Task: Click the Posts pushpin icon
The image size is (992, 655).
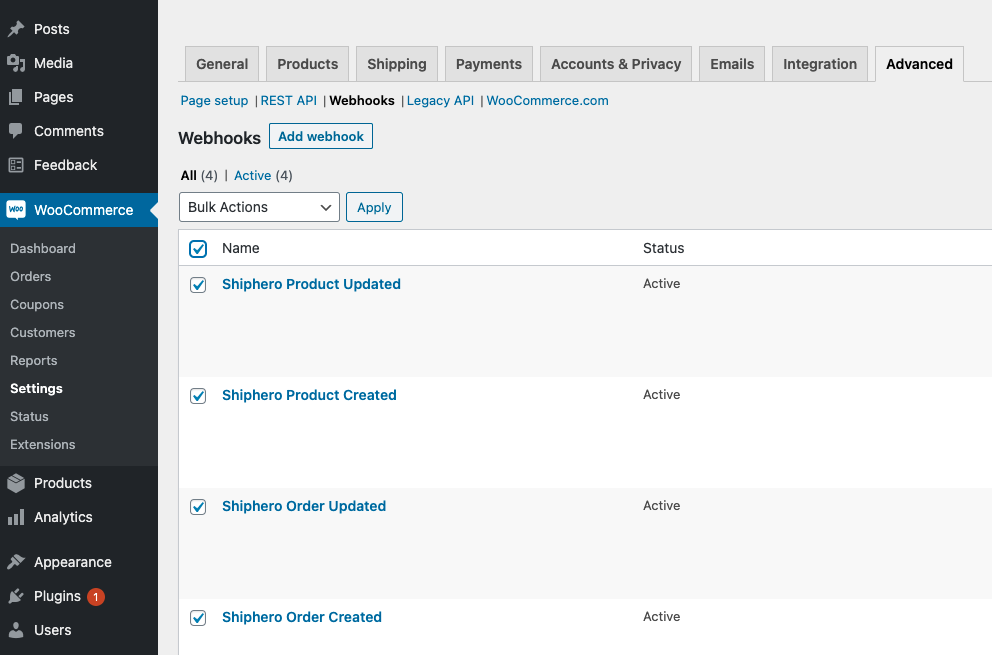Action: 16,29
